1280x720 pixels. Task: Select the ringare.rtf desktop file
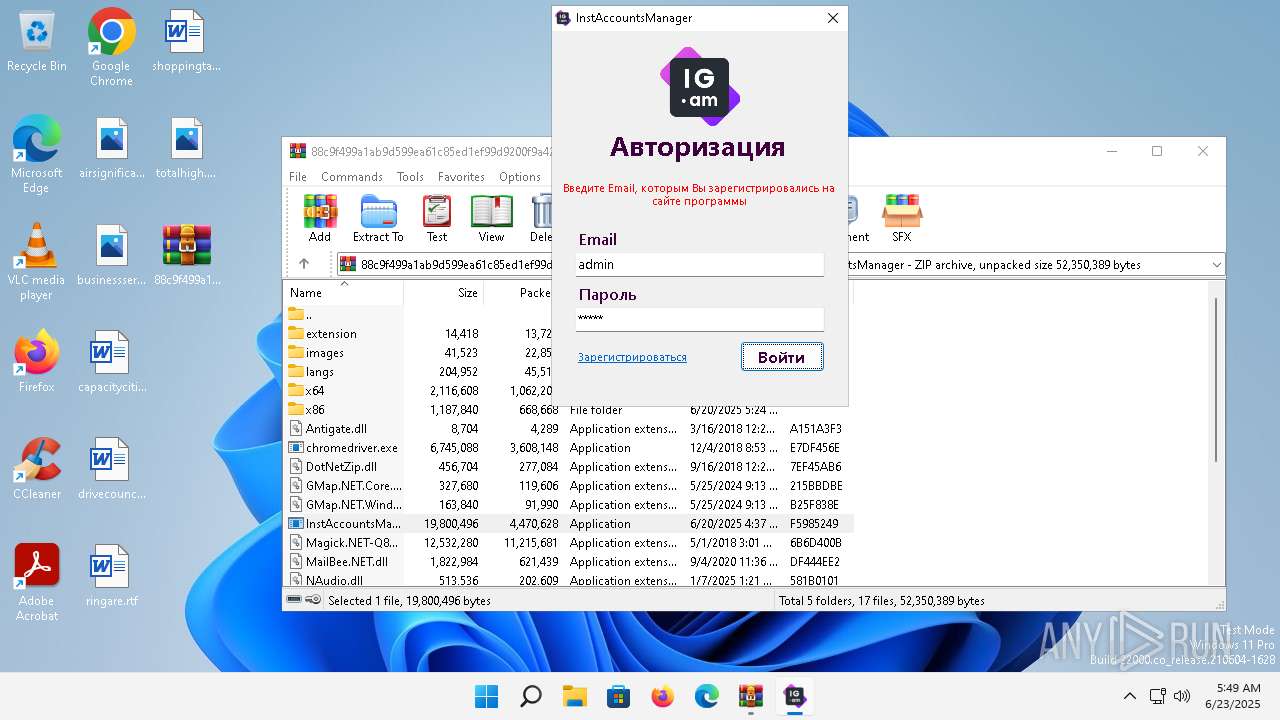point(111,576)
